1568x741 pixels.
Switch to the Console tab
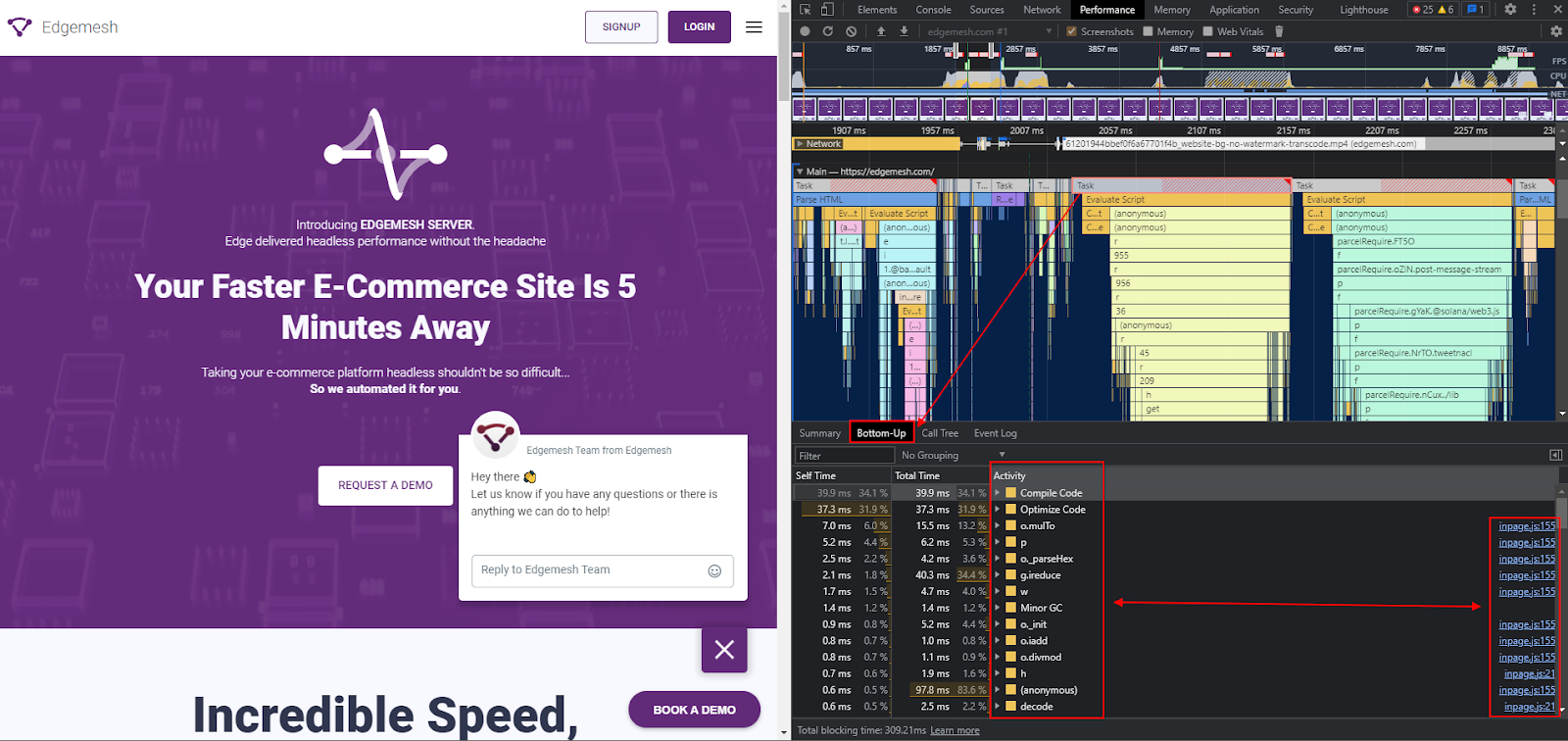(x=933, y=10)
